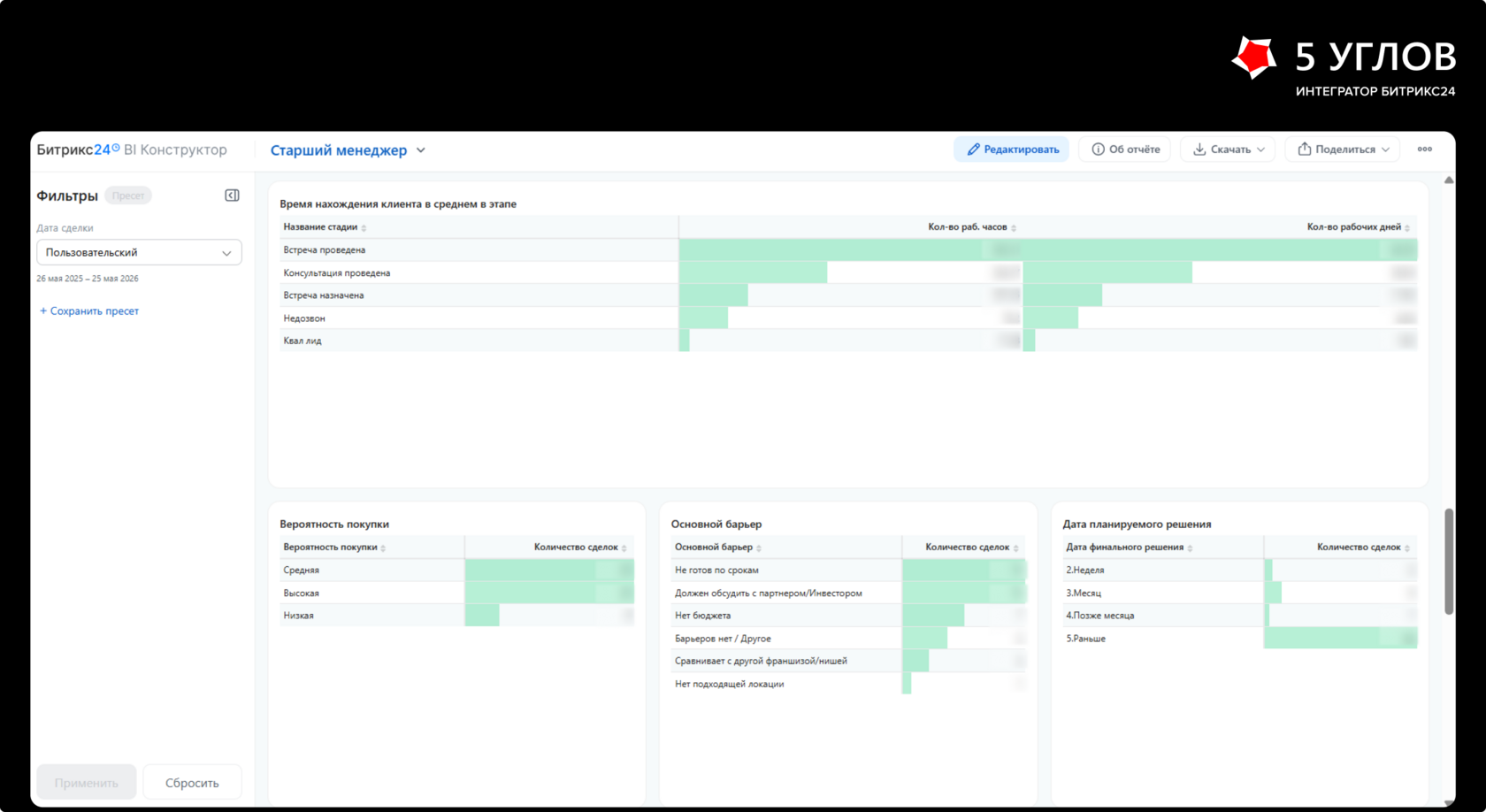Image resolution: width=1486 pixels, height=812 pixels.
Task: Sort by Название стадии column
Action: click(x=325, y=227)
